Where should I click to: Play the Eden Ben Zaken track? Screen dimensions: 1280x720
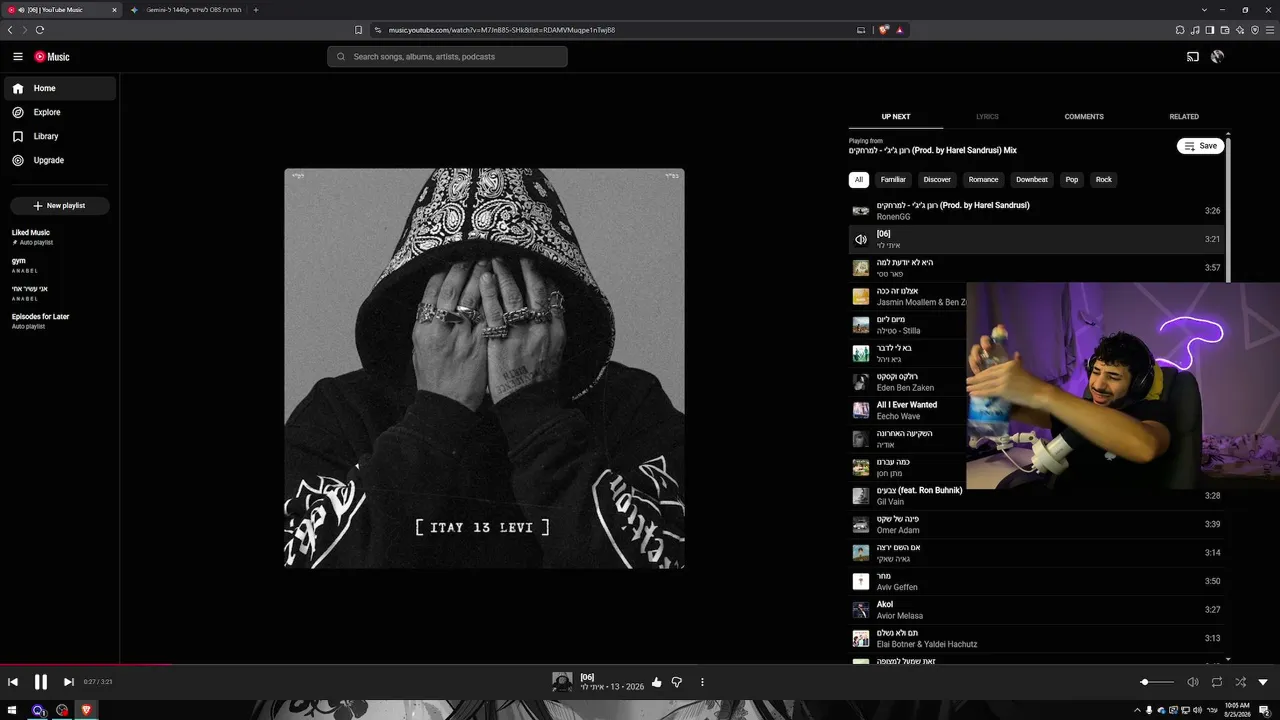[x=908, y=382]
